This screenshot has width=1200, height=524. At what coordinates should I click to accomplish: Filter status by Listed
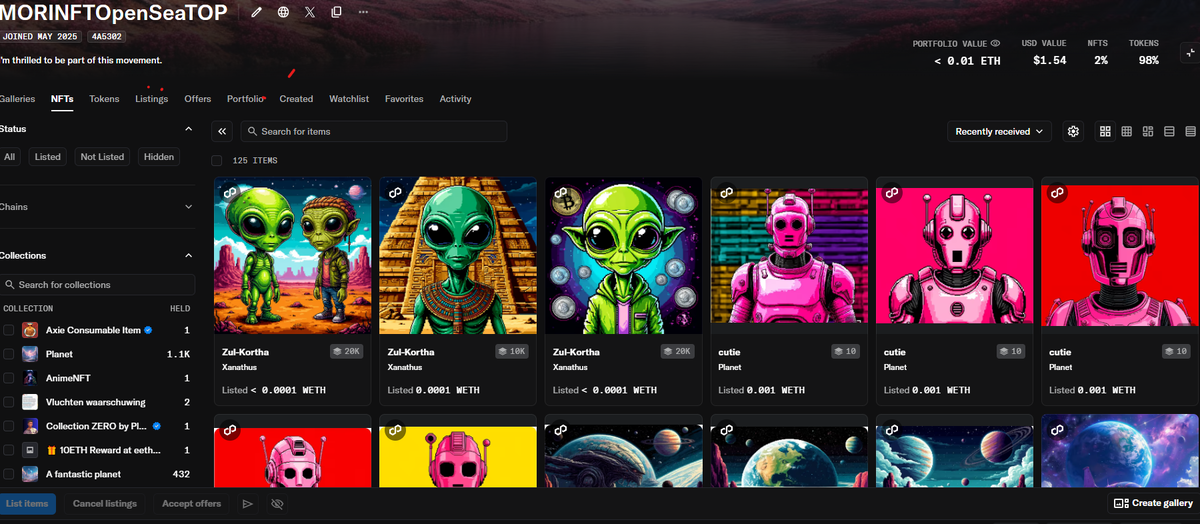(x=47, y=157)
